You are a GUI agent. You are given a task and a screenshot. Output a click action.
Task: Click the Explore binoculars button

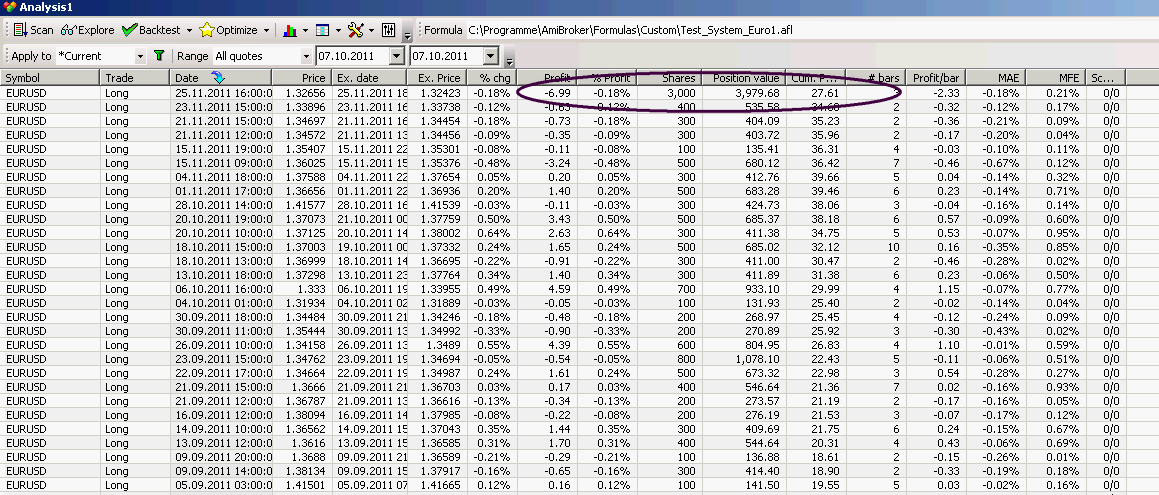click(88, 30)
